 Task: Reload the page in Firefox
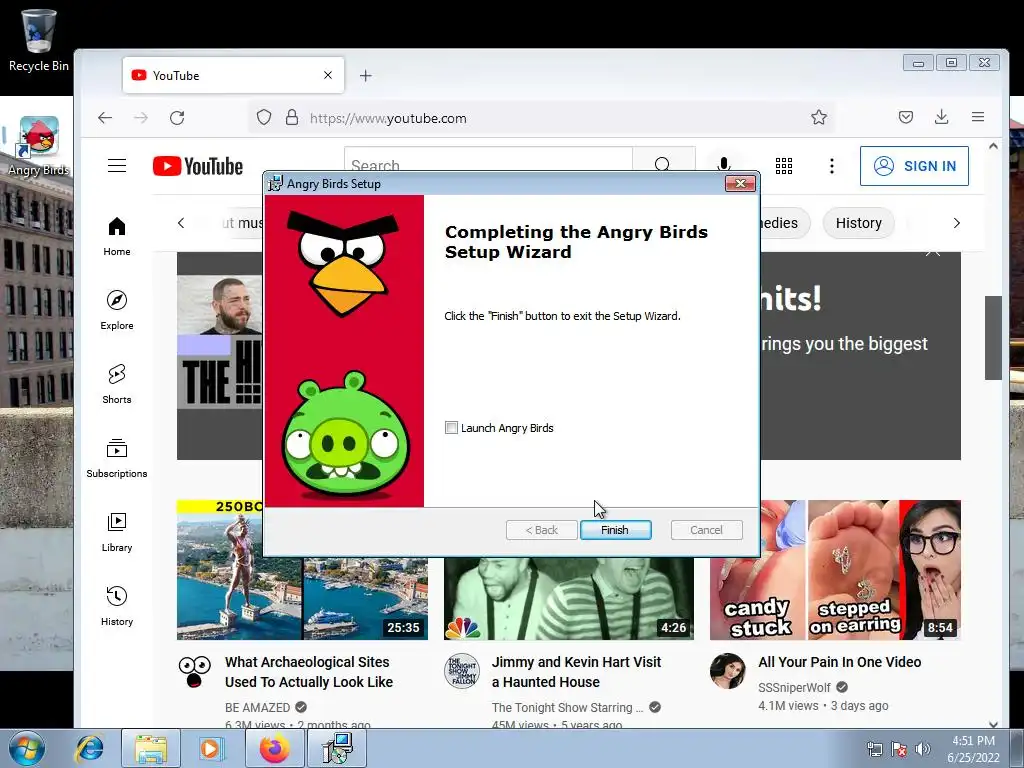click(x=177, y=118)
